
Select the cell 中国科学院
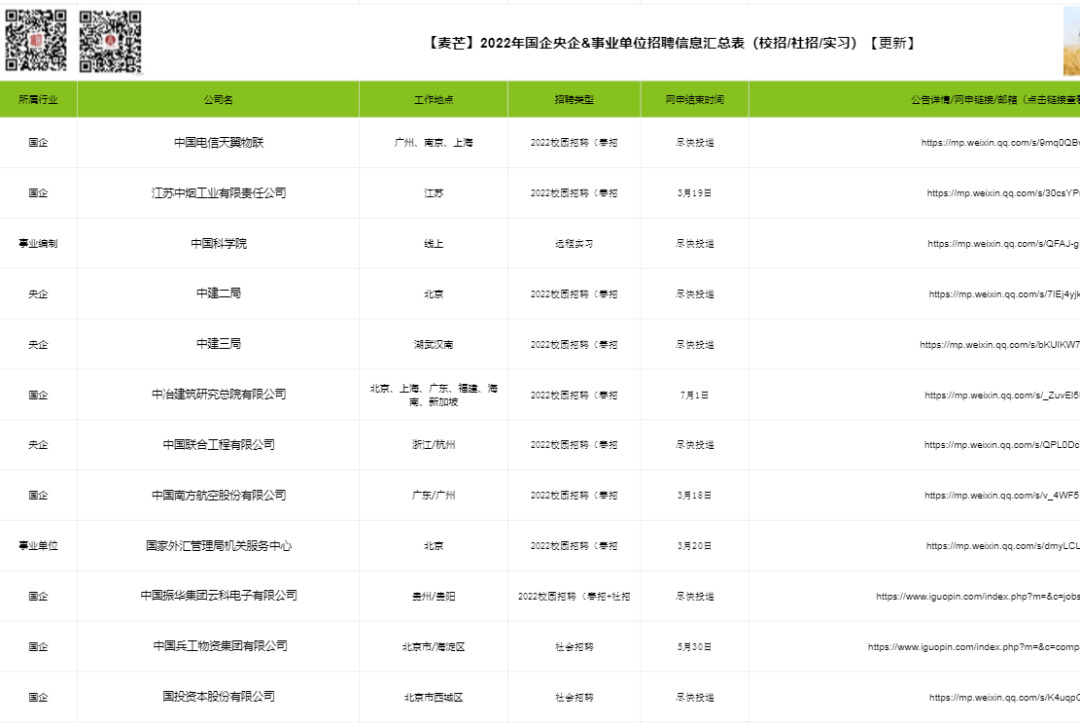click(218, 243)
